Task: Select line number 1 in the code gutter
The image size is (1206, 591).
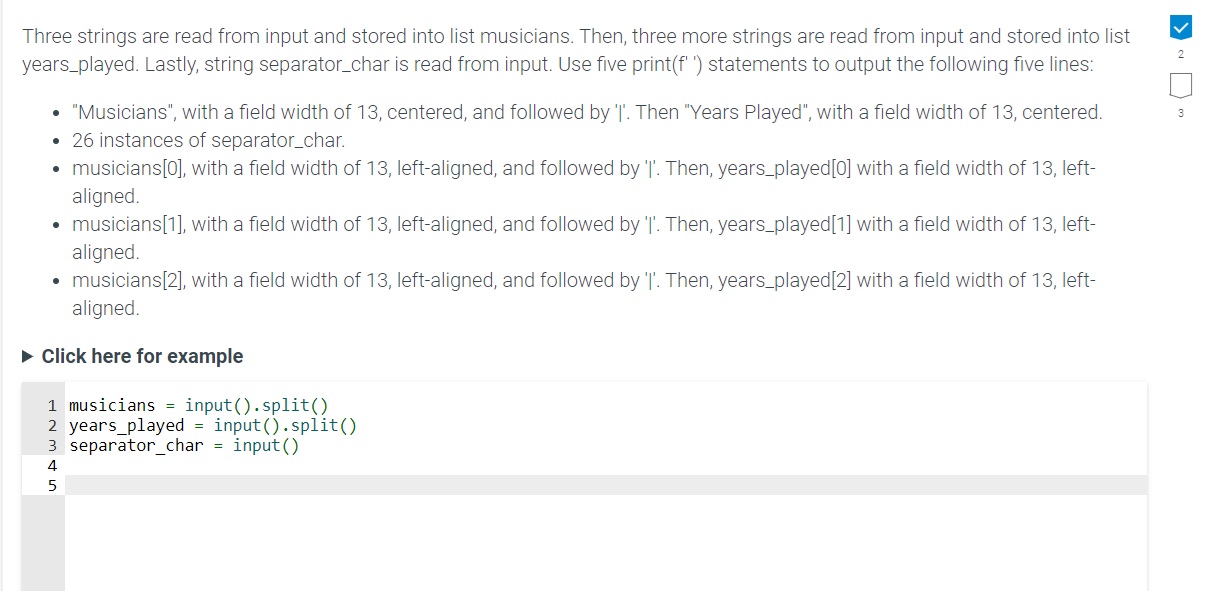Action: click(52, 405)
